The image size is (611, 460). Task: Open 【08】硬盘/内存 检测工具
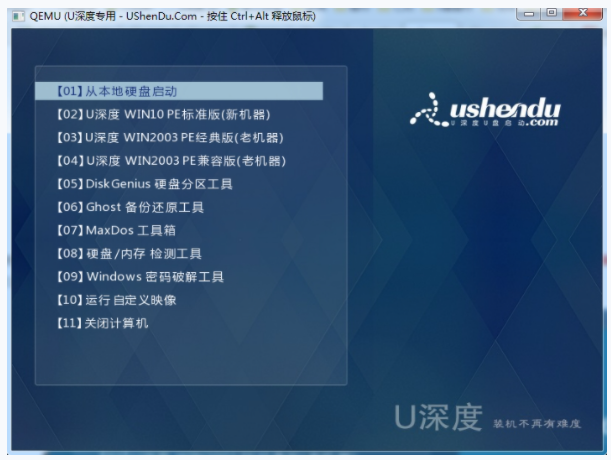pyautogui.click(x=129, y=253)
